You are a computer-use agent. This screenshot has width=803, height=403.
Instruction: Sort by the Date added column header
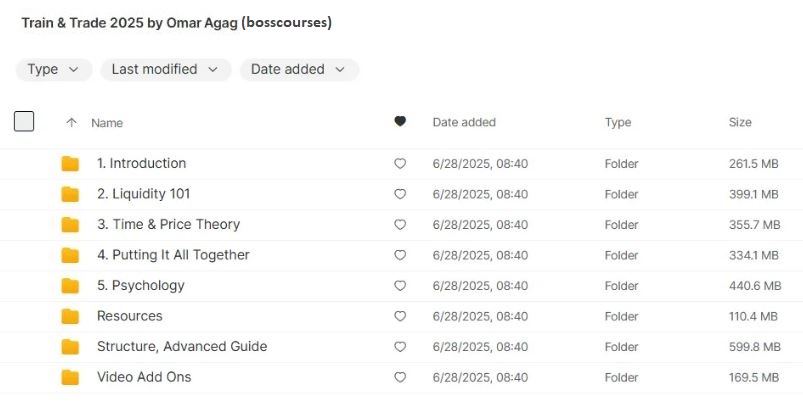point(464,122)
